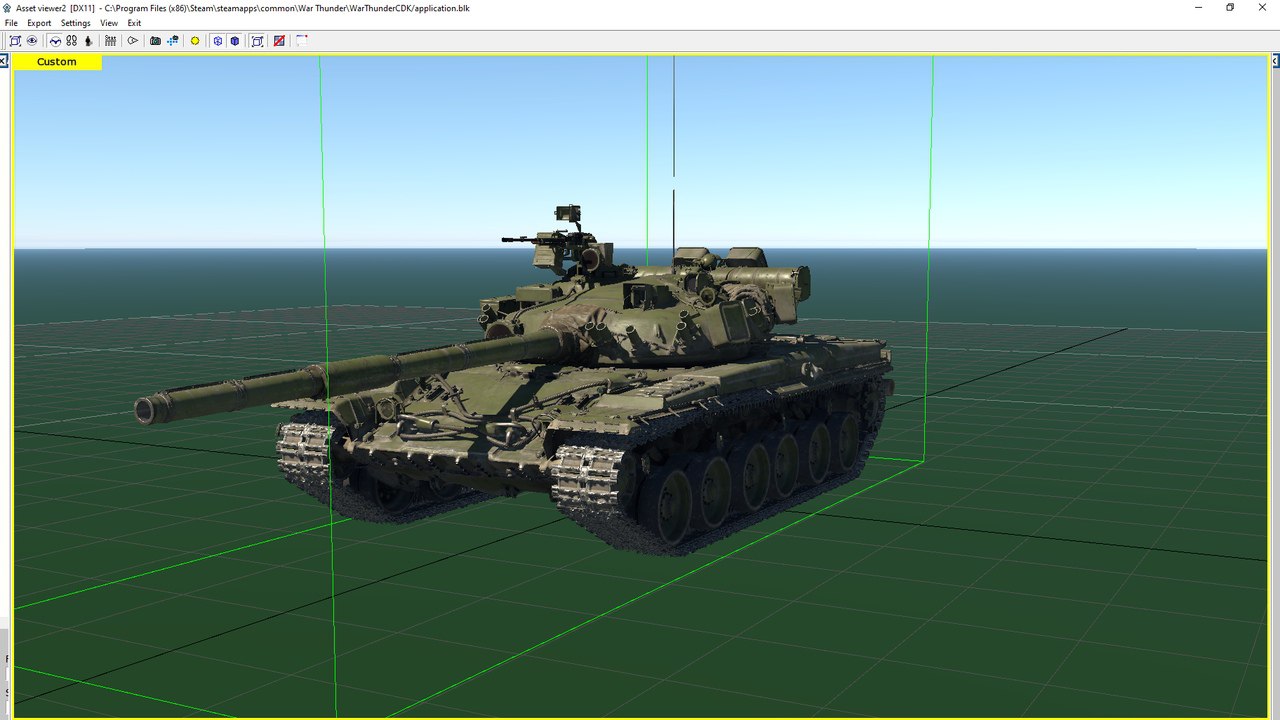Click the footprints icon in the toolbar
Image resolution: width=1280 pixels, height=720 pixels.
(x=72, y=41)
